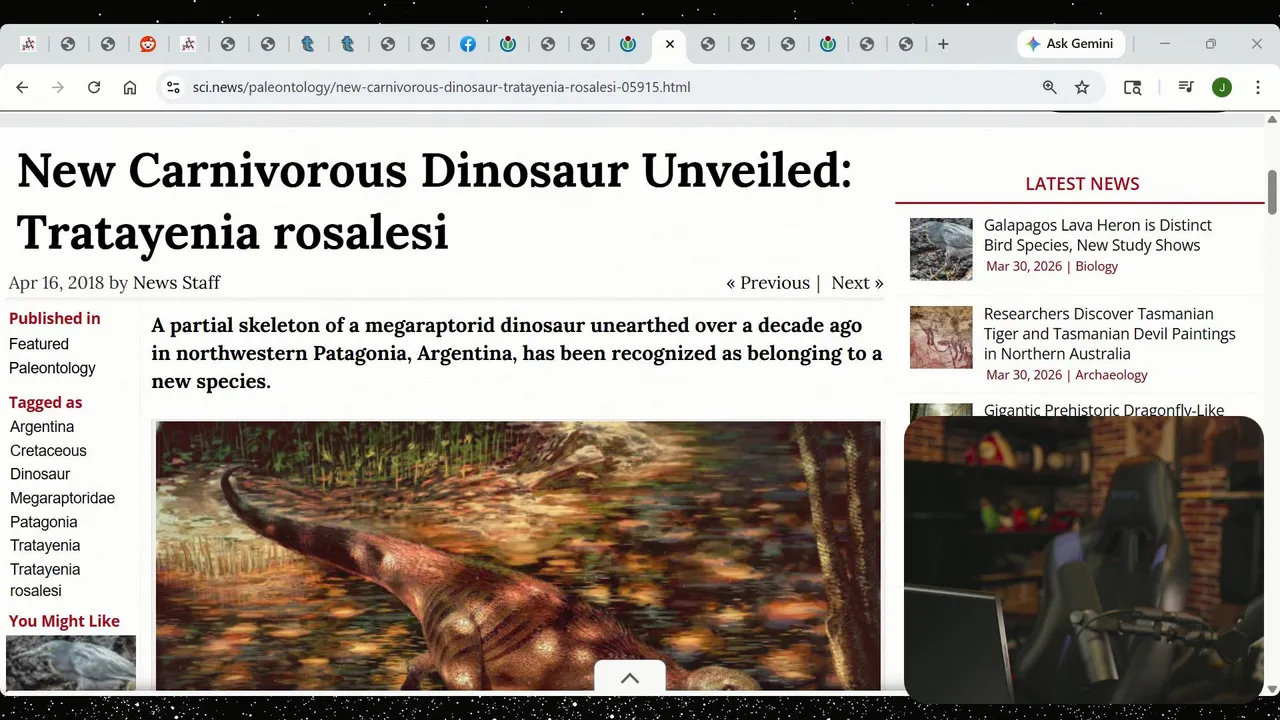Viewport: 1280px width, 720px height.
Task: Open the Tasmanian Tiger paintings headline
Action: (1109, 334)
